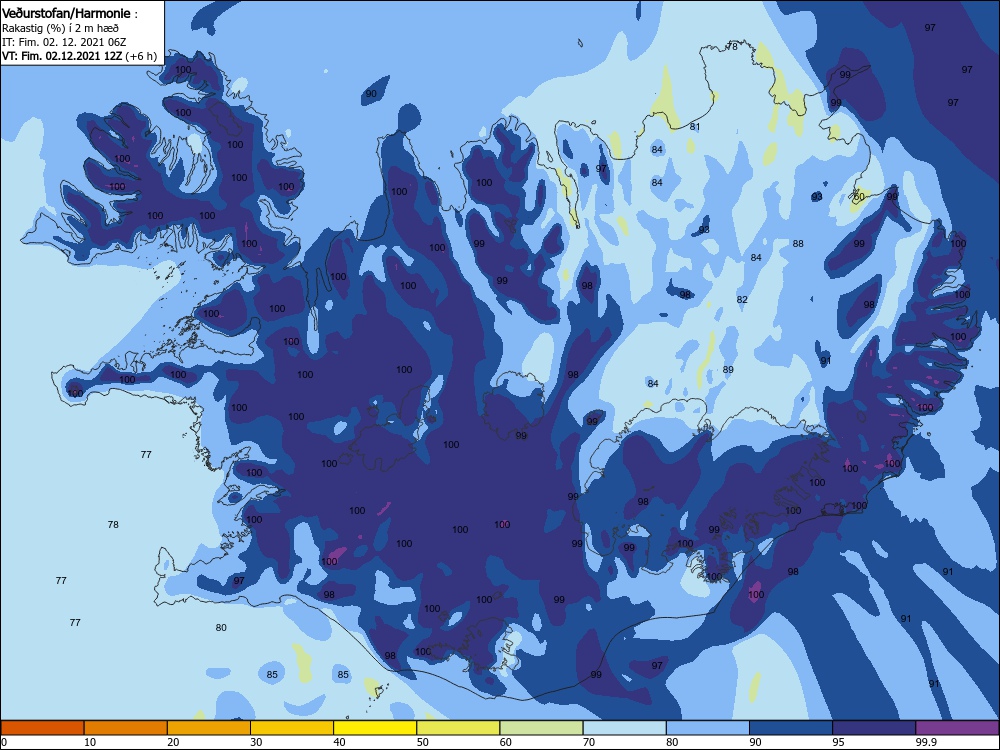Select the 95 legend tick label

pos(839,742)
